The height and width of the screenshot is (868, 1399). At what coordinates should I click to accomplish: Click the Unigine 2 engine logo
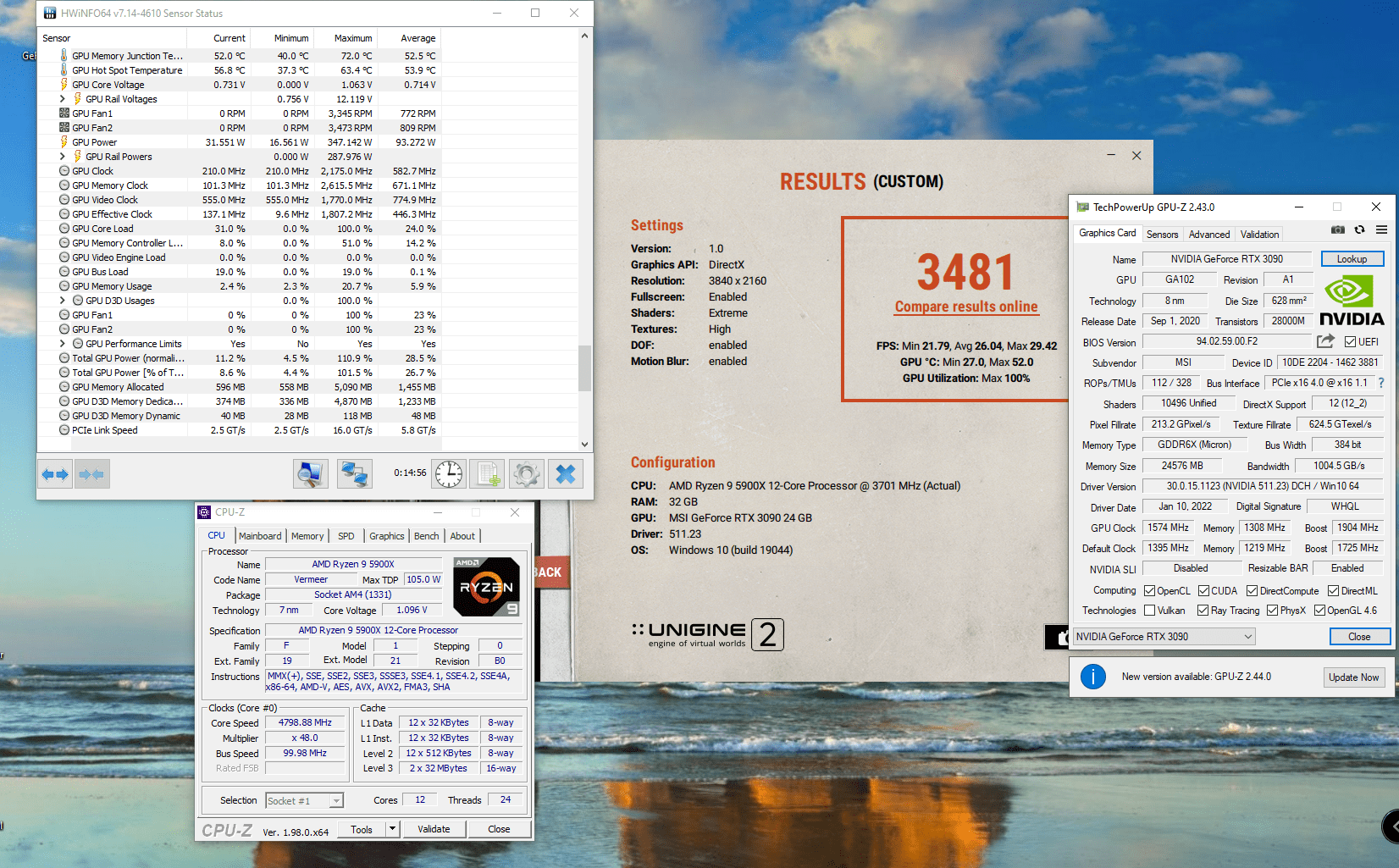pos(708,634)
